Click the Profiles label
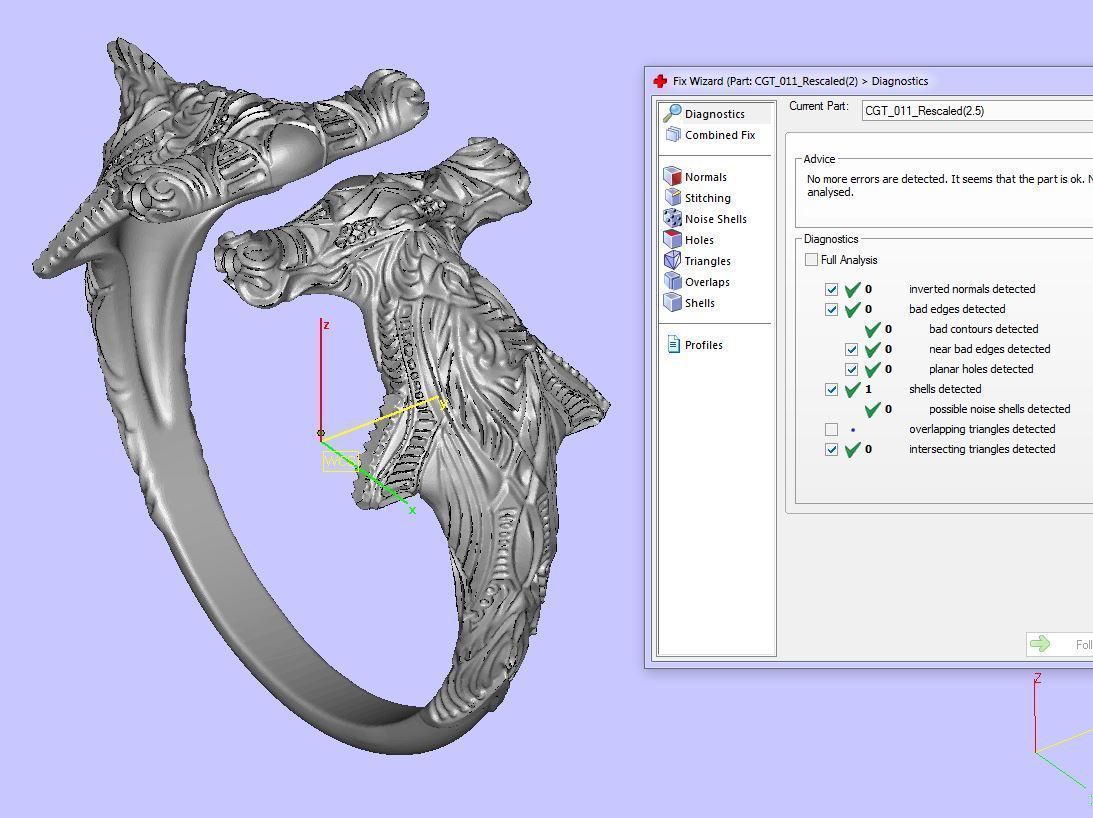Image resolution: width=1093 pixels, height=818 pixels. [703, 344]
